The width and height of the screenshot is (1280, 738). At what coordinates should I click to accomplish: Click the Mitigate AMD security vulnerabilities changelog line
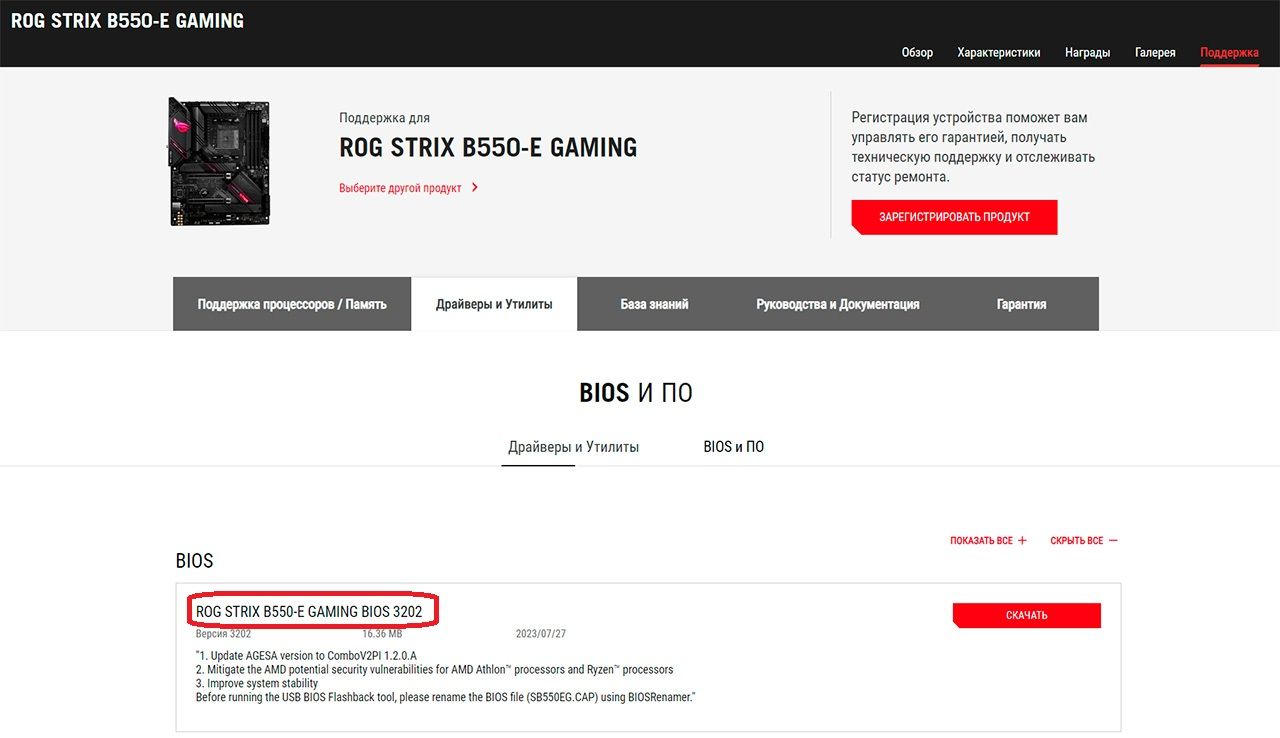click(434, 670)
